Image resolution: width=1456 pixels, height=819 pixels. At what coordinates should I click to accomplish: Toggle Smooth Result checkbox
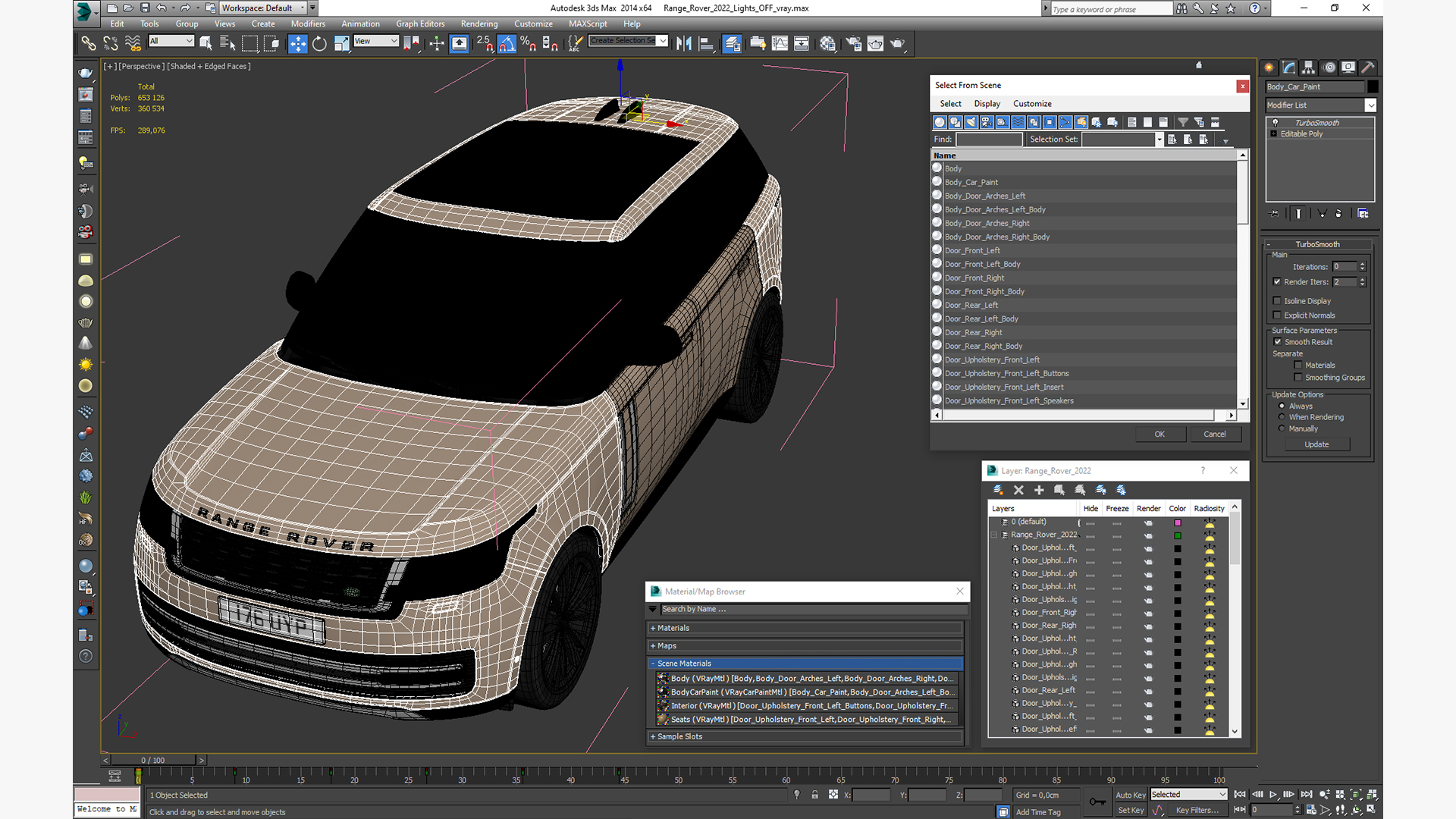pyautogui.click(x=1278, y=342)
